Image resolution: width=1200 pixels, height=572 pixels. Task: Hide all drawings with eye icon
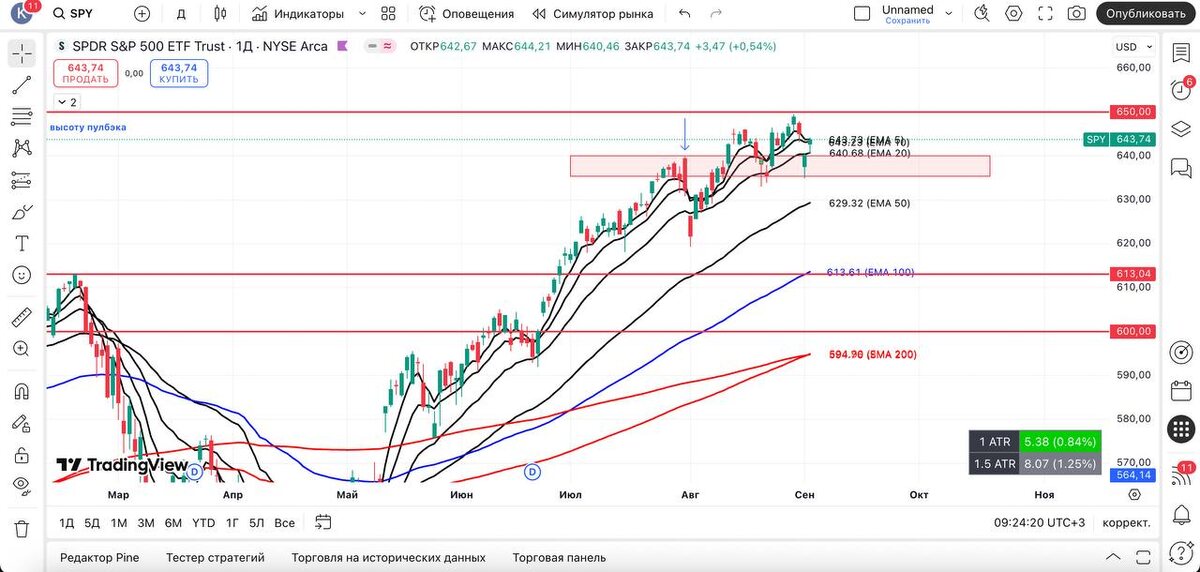[x=21, y=486]
